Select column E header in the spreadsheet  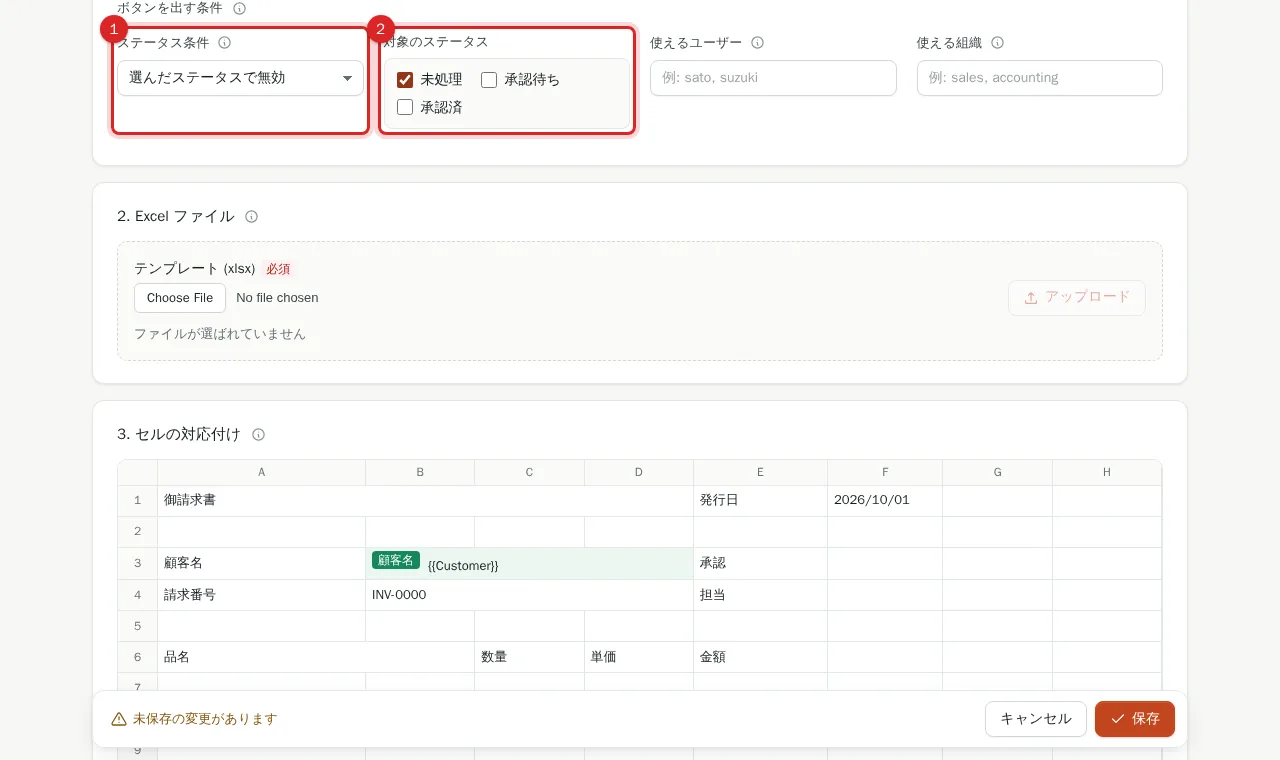tap(761, 473)
